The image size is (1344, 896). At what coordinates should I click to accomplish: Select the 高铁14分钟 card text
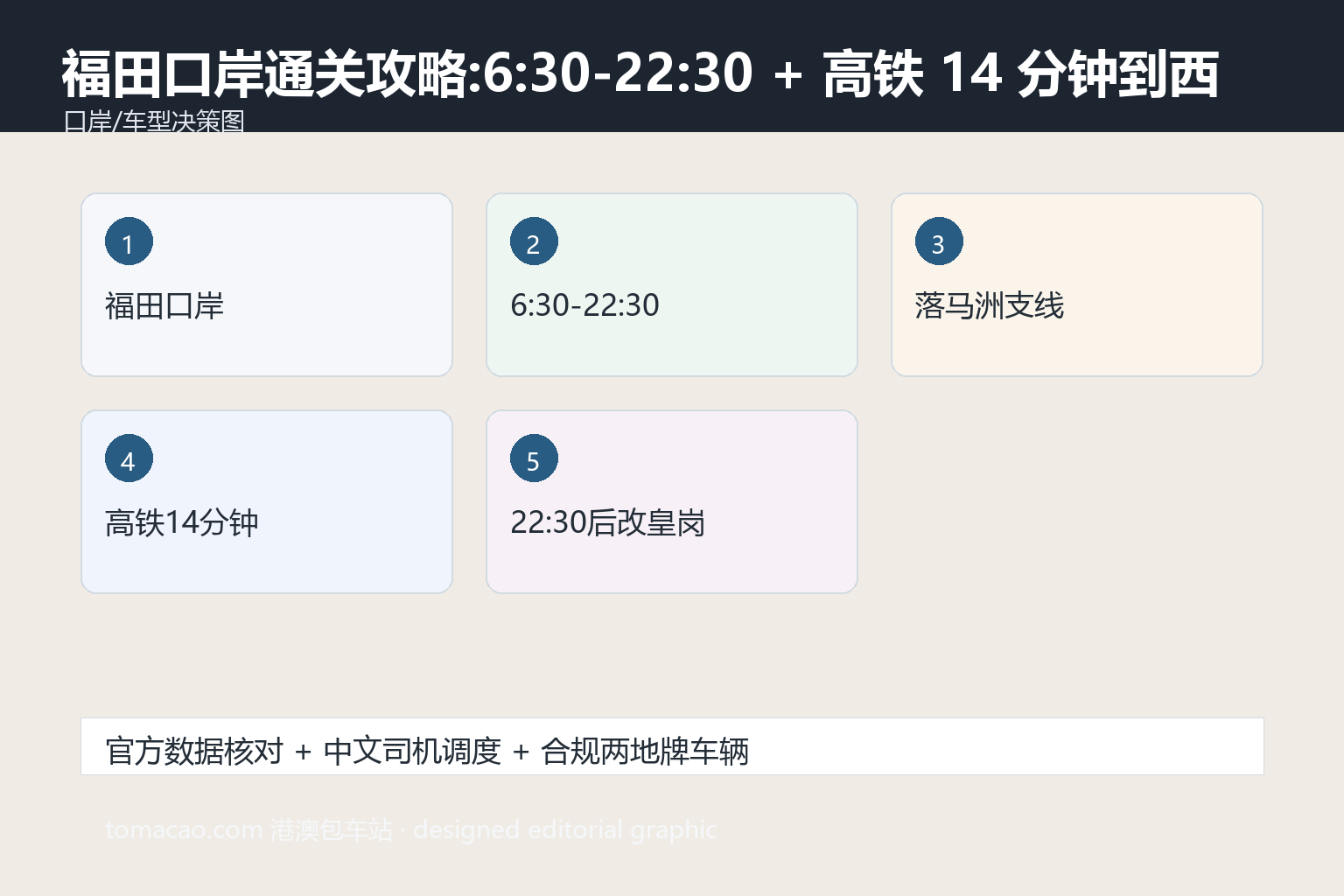tap(182, 522)
